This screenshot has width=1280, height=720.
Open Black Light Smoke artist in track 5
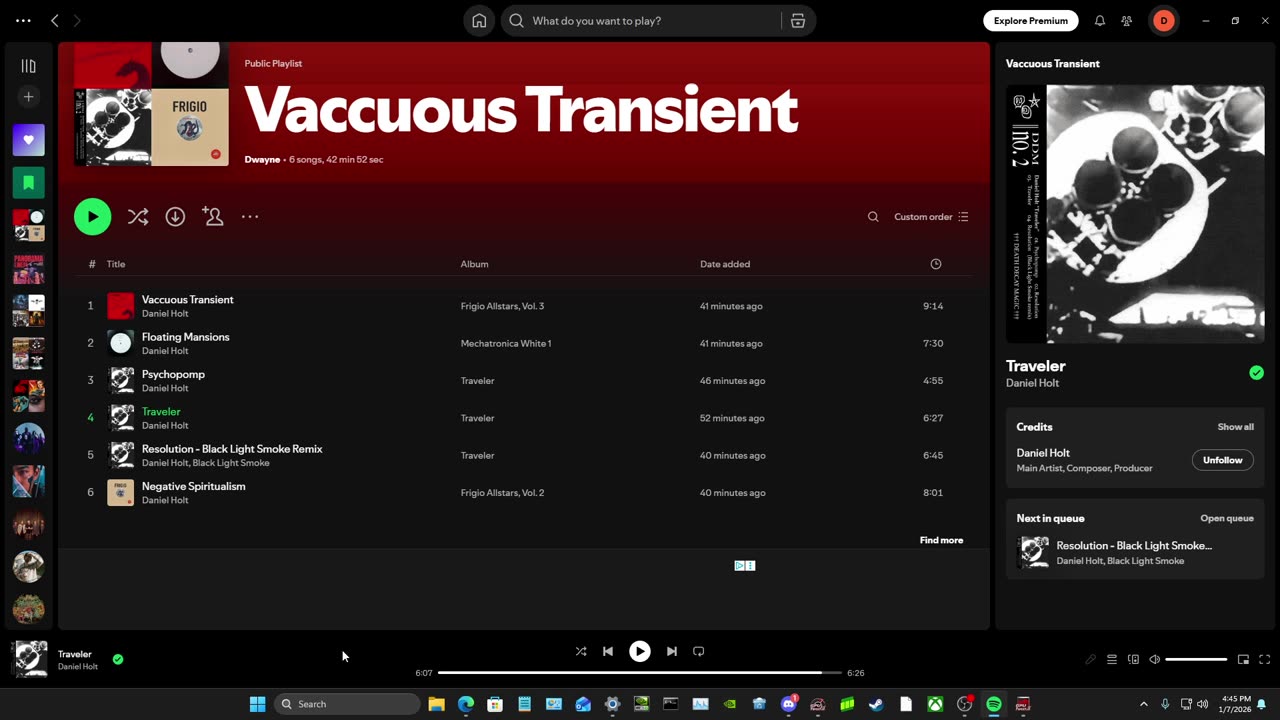point(231,463)
